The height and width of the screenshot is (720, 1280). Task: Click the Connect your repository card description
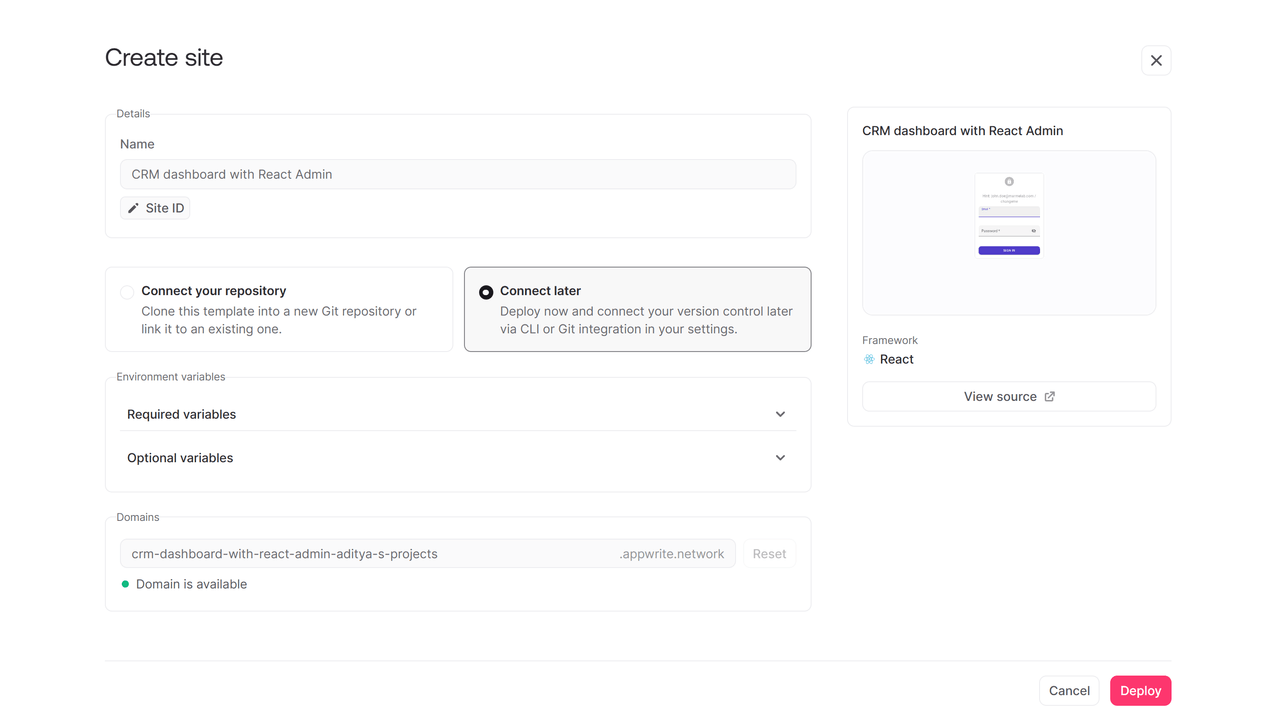click(x=279, y=320)
